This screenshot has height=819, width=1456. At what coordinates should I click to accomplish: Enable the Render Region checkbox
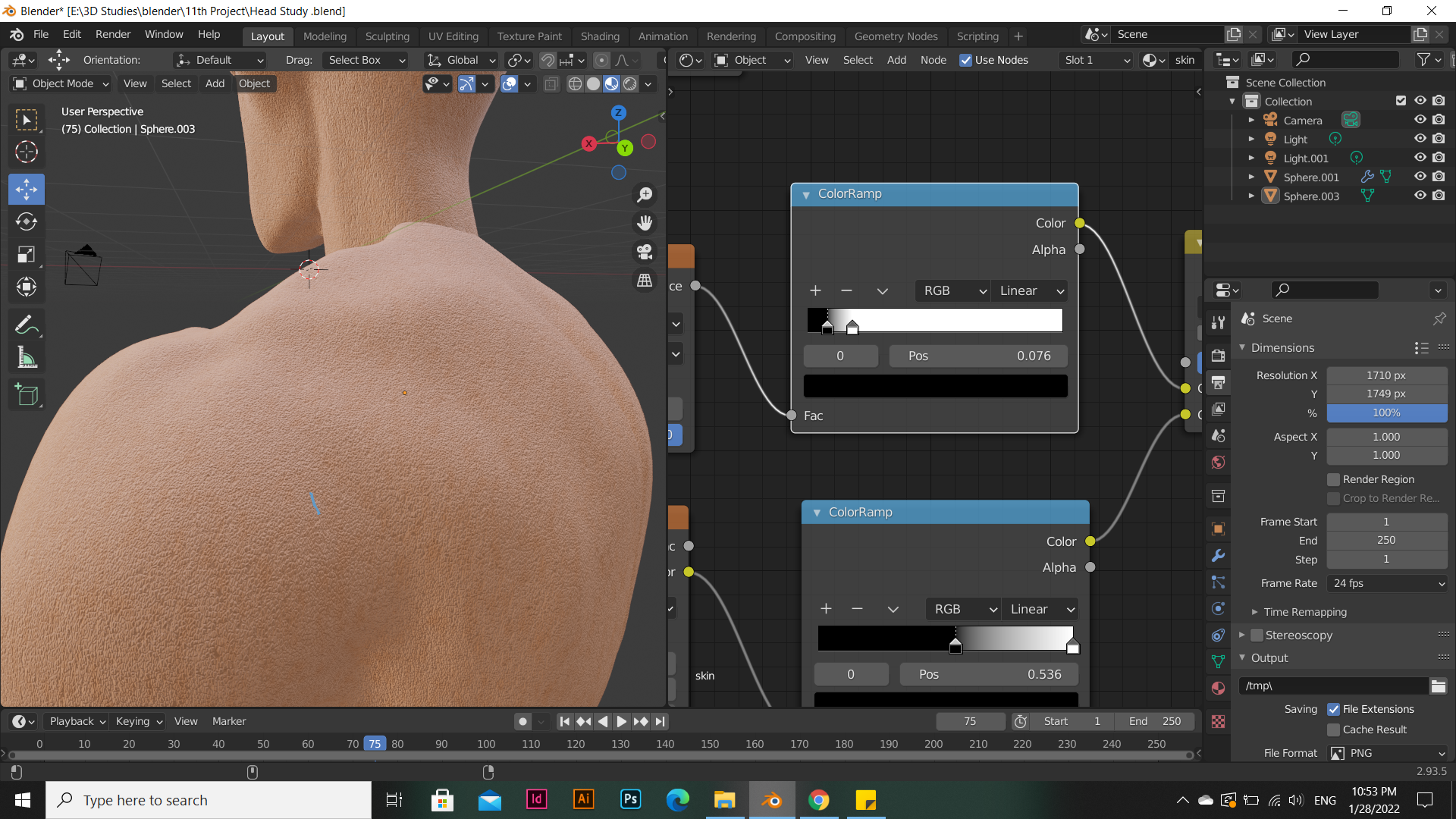(x=1333, y=479)
